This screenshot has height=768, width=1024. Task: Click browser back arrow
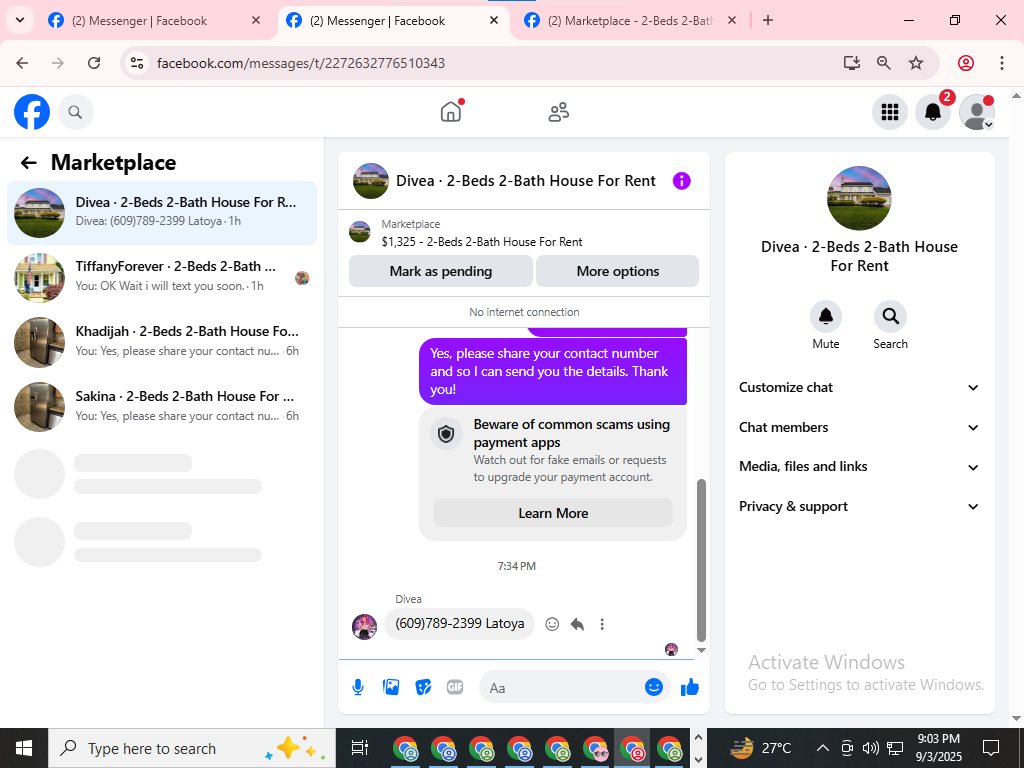coord(22,63)
